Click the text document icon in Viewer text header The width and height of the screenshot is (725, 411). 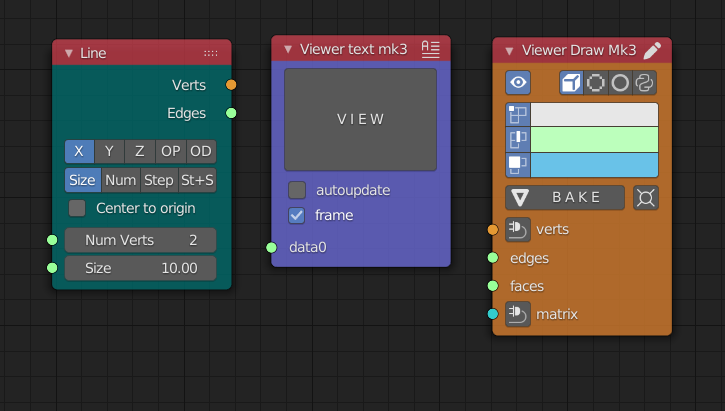click(431, 48)
